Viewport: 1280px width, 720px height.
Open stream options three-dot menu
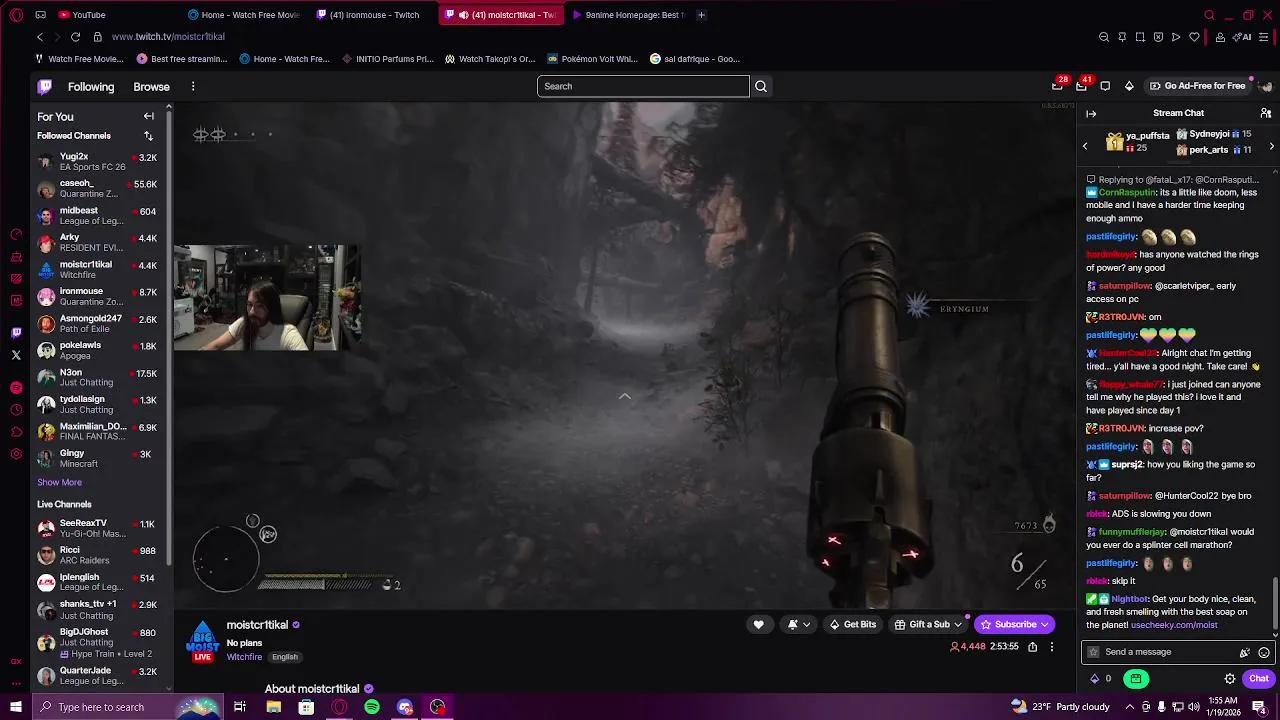[1051, 647]
